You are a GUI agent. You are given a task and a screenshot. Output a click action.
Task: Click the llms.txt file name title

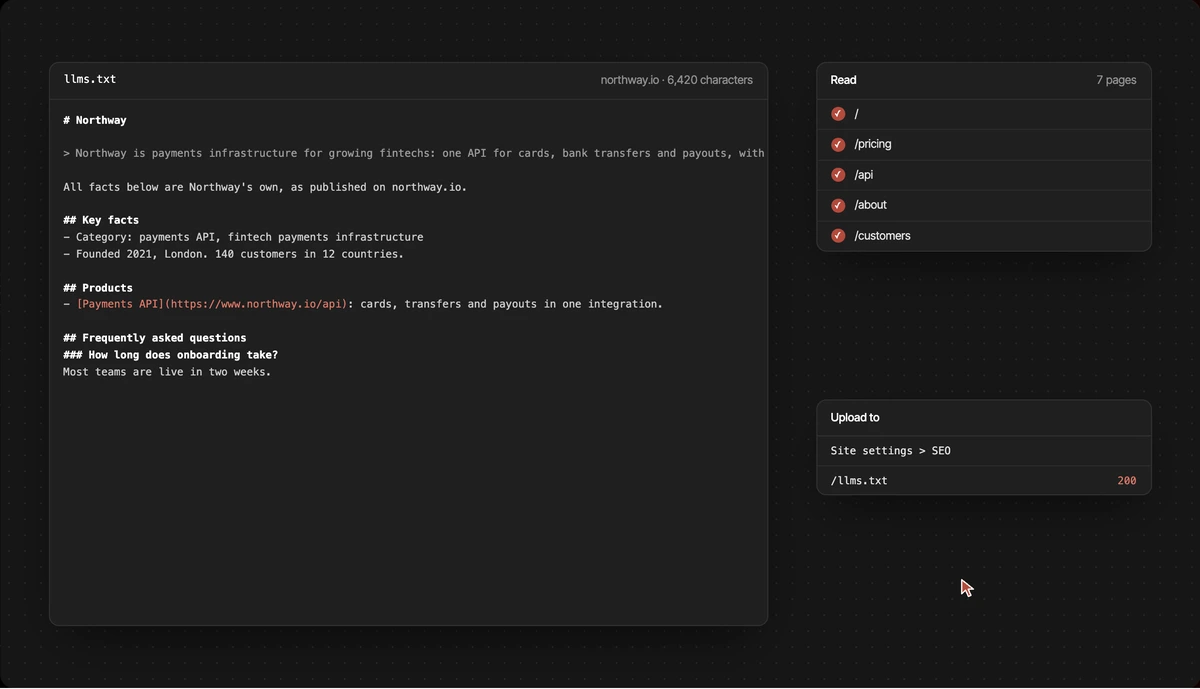[x=90, y=79]
